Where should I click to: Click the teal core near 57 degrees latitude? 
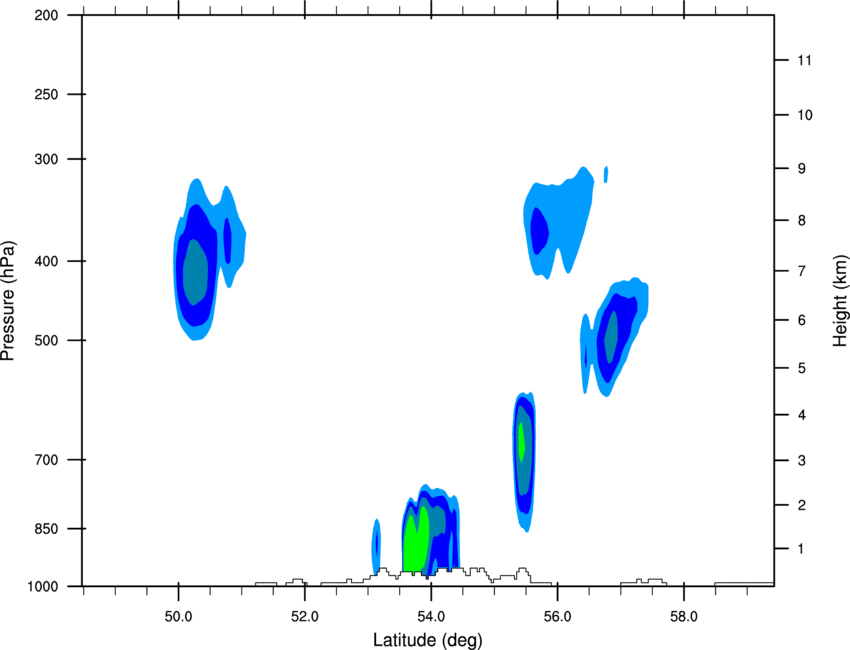[x=611, y=337]
